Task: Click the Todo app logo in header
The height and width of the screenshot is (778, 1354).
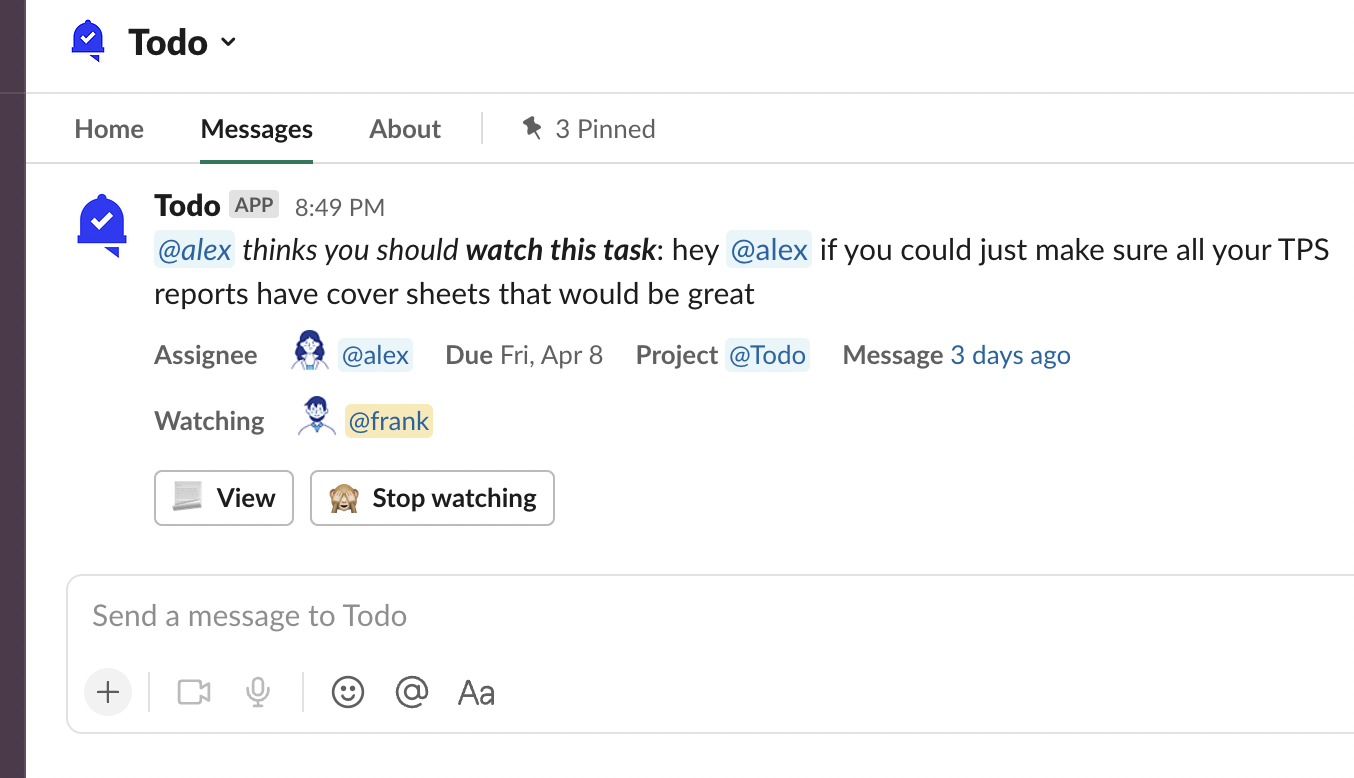Action: [x=89, y=41]
